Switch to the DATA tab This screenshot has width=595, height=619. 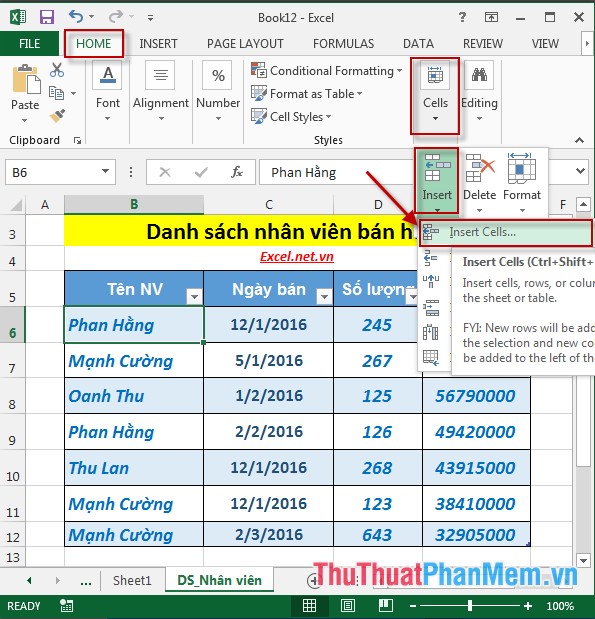point(418,43)
